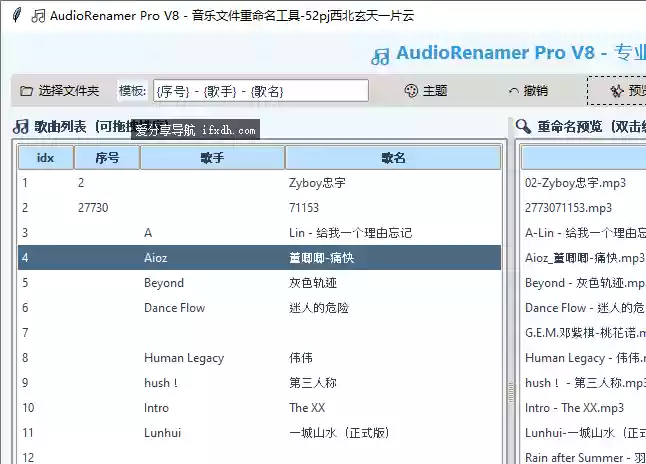646x464 pixels.
Task: Select preview entry Intro - The XX.mp3
Action: click(x=575, y=408)
